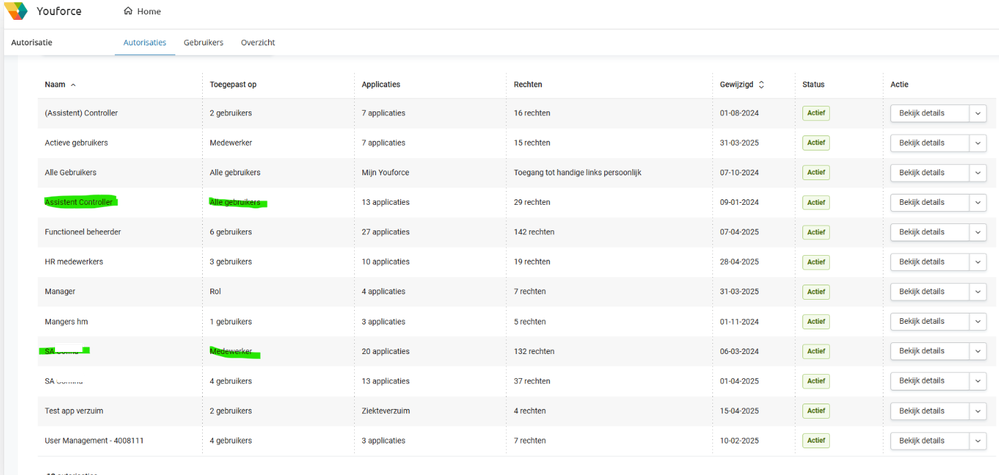The image size is (999, 475).
Task: Click the Mijn Youforce applicaties cell
Action: point(384,173)
